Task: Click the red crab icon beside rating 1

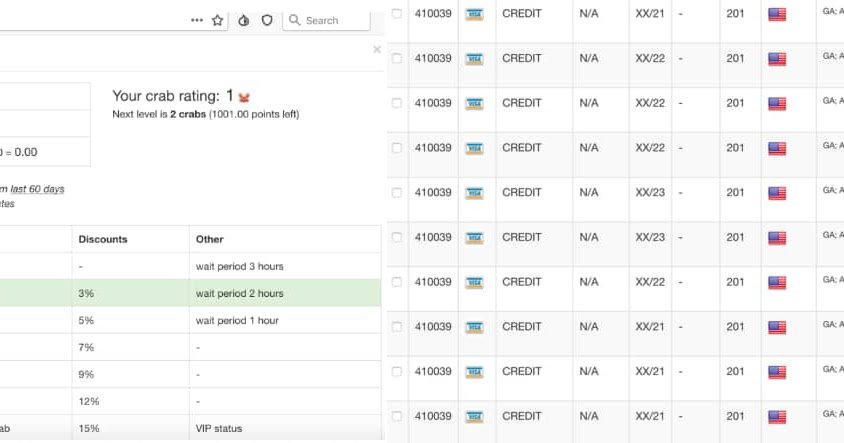Action: pyautogui.click(x=244, y=97)
